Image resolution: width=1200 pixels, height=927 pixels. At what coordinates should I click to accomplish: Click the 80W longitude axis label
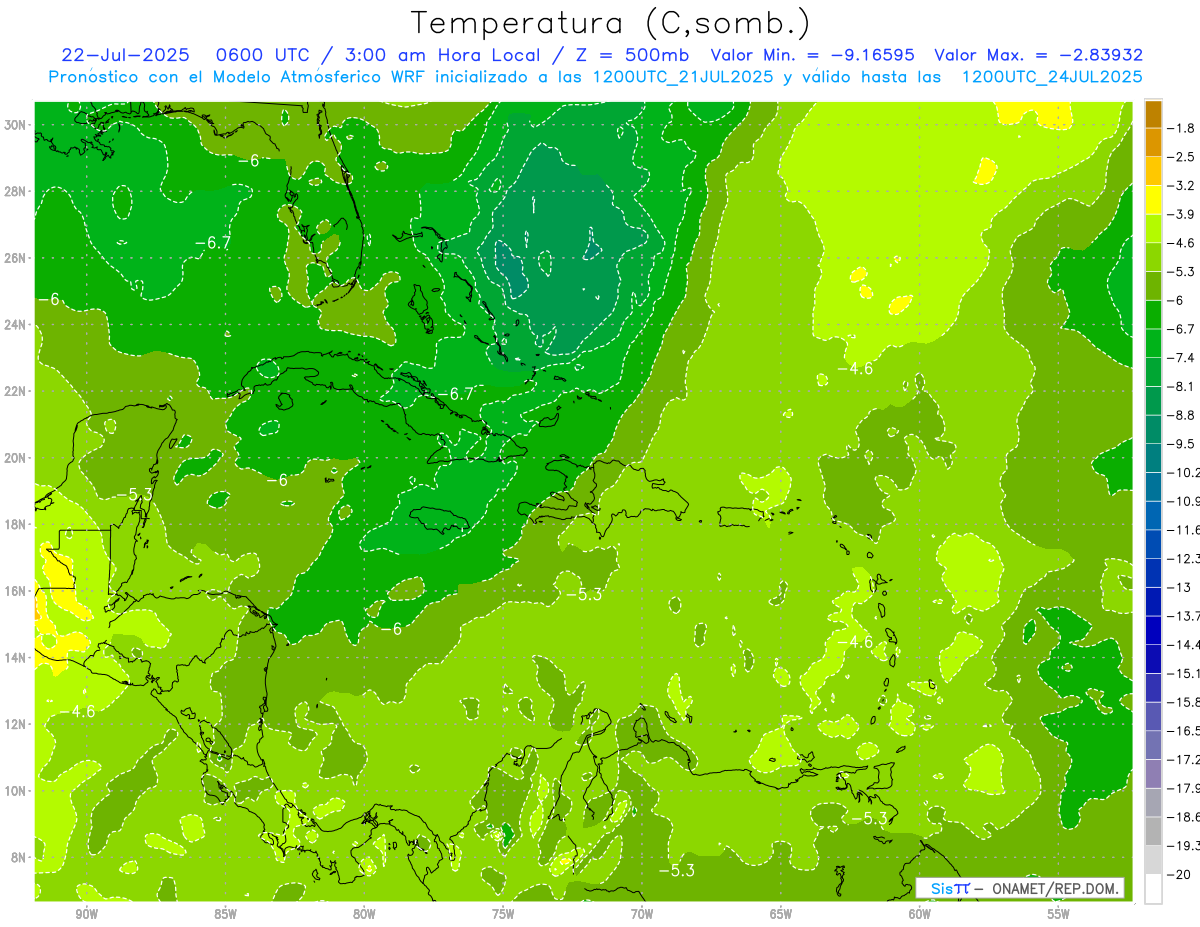364,915
